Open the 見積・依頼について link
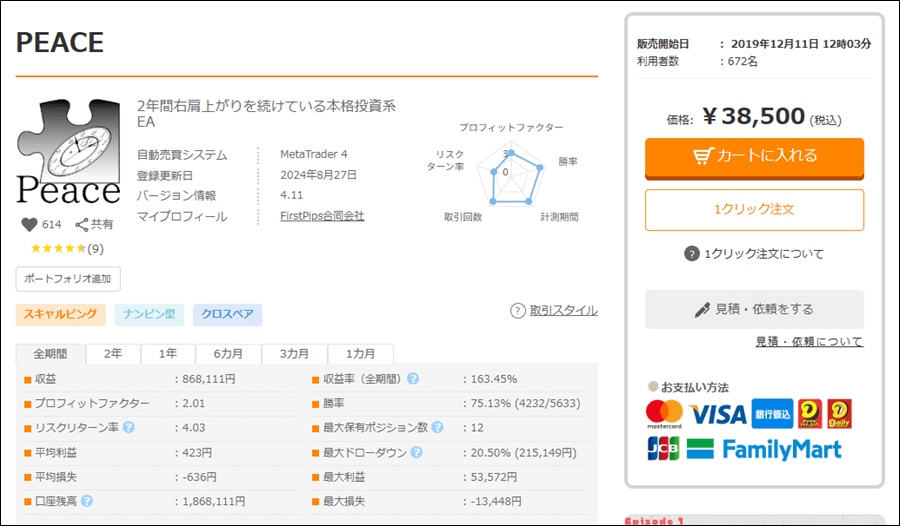The image size is (900, 526). pyautogui.click(x=809, y=342)
